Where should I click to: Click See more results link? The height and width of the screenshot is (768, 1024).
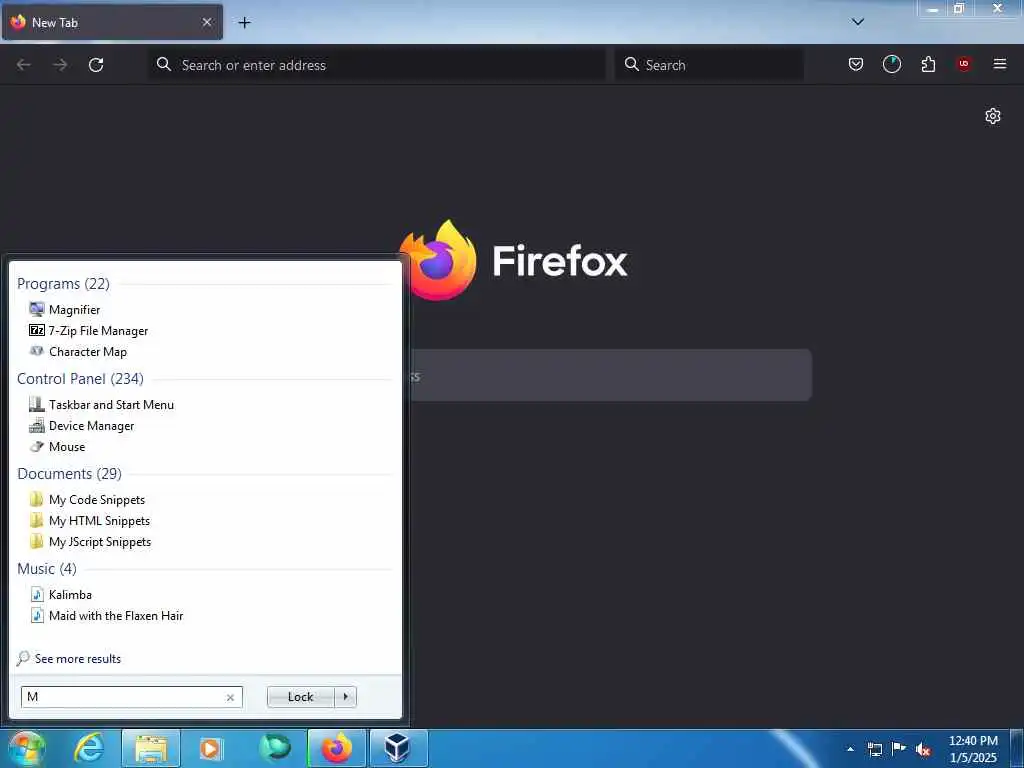click(69, 658)
